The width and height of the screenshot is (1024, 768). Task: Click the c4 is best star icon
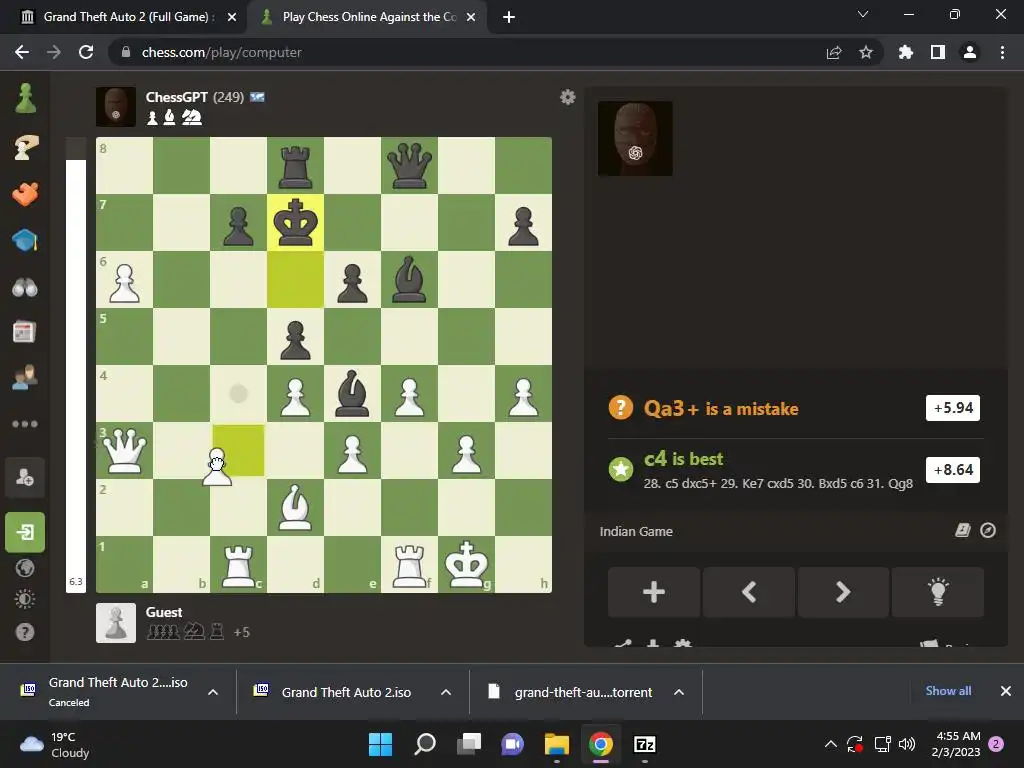tap(620, 469)
